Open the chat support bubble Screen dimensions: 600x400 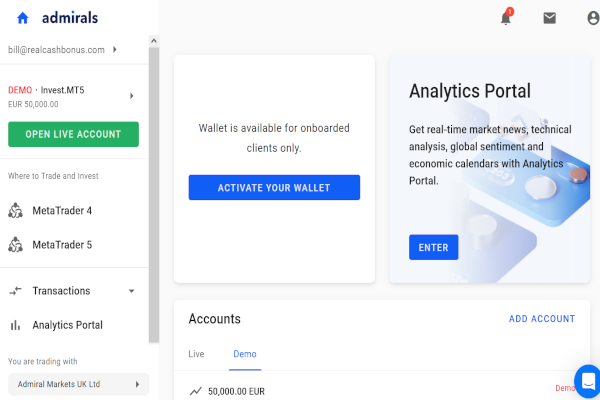[588, 381]
